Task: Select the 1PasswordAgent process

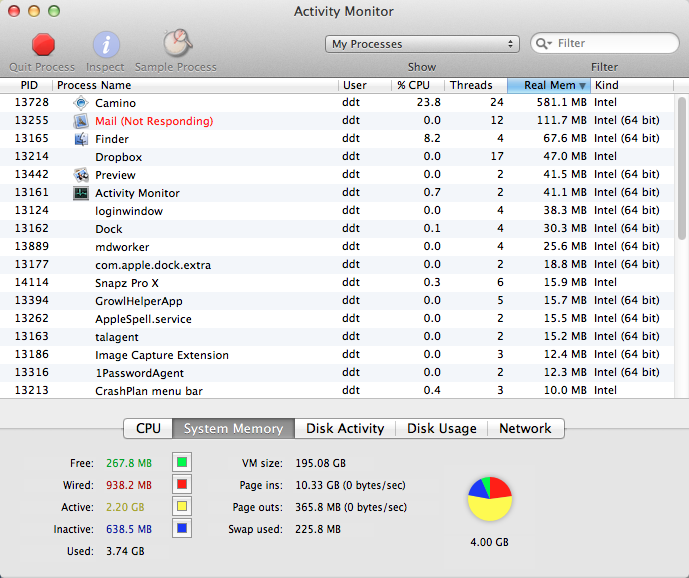Action: (x=337, y=373)
